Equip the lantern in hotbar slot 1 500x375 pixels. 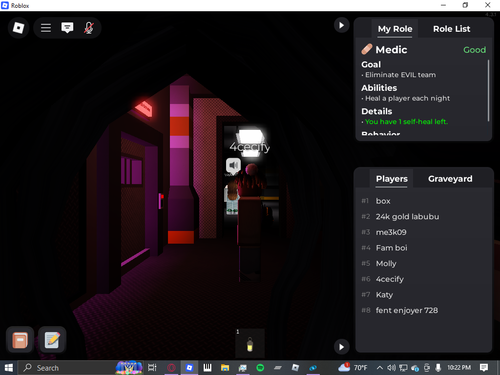[x=250, y=343]
